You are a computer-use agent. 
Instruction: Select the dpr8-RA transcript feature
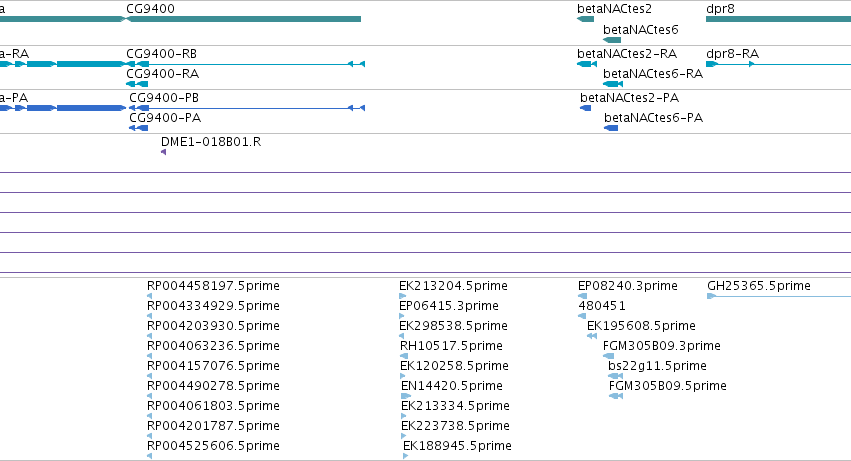[778, 64]
